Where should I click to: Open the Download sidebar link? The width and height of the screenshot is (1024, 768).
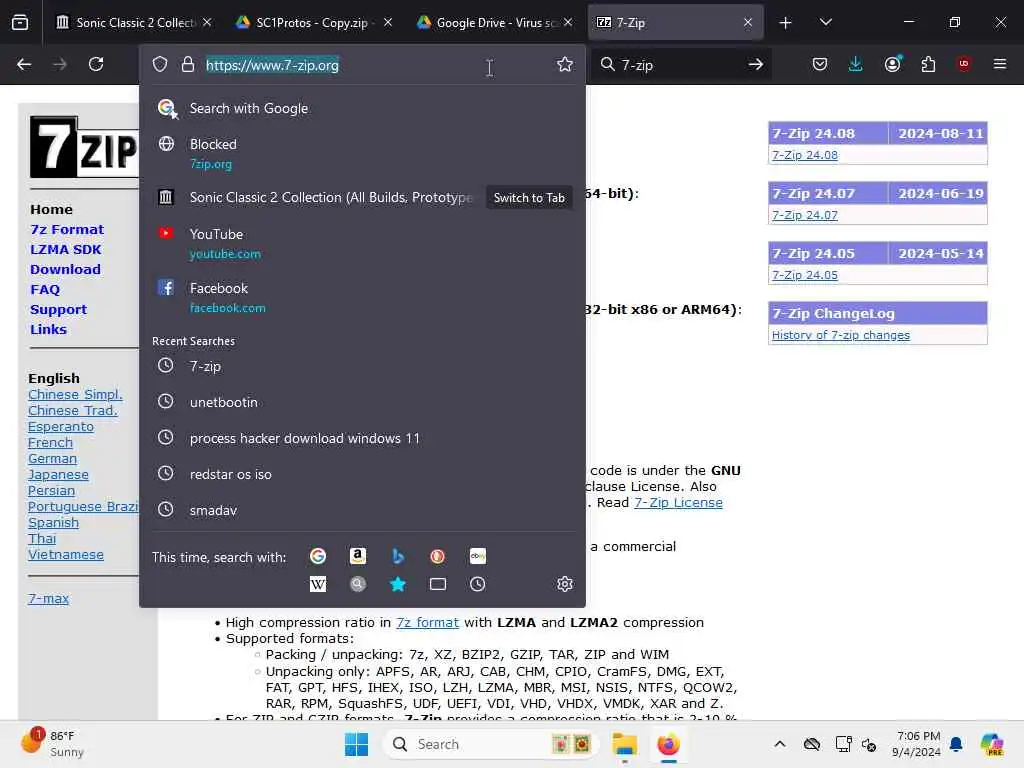[65, 269]
